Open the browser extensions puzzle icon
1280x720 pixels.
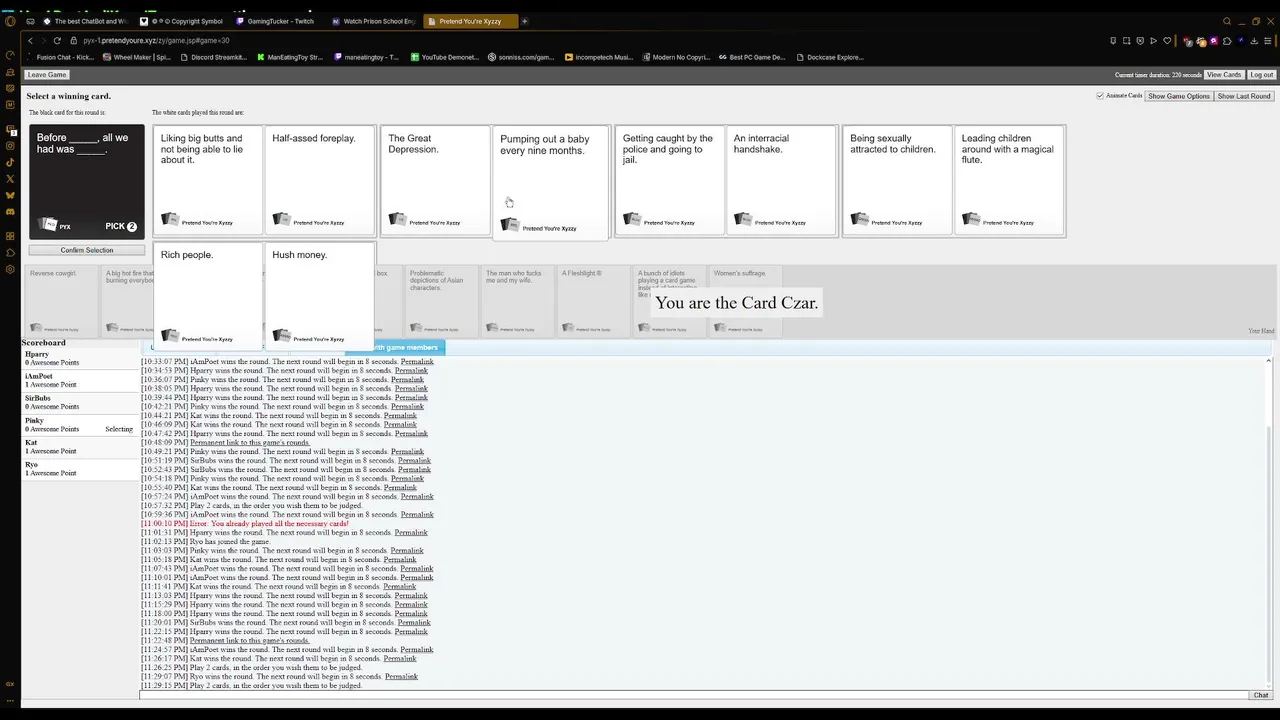pos(1228,41)
